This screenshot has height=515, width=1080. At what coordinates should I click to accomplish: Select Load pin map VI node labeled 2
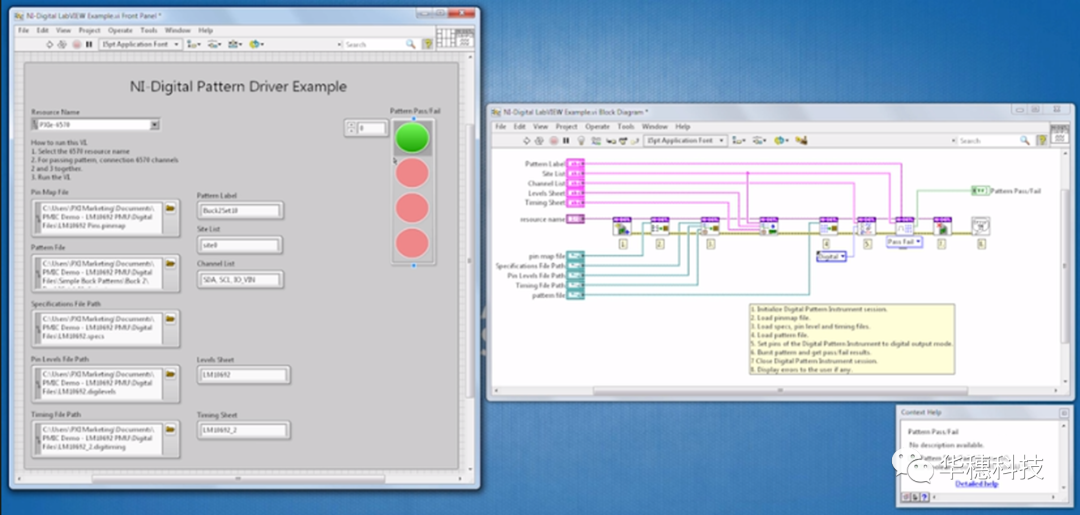[660, 227]
